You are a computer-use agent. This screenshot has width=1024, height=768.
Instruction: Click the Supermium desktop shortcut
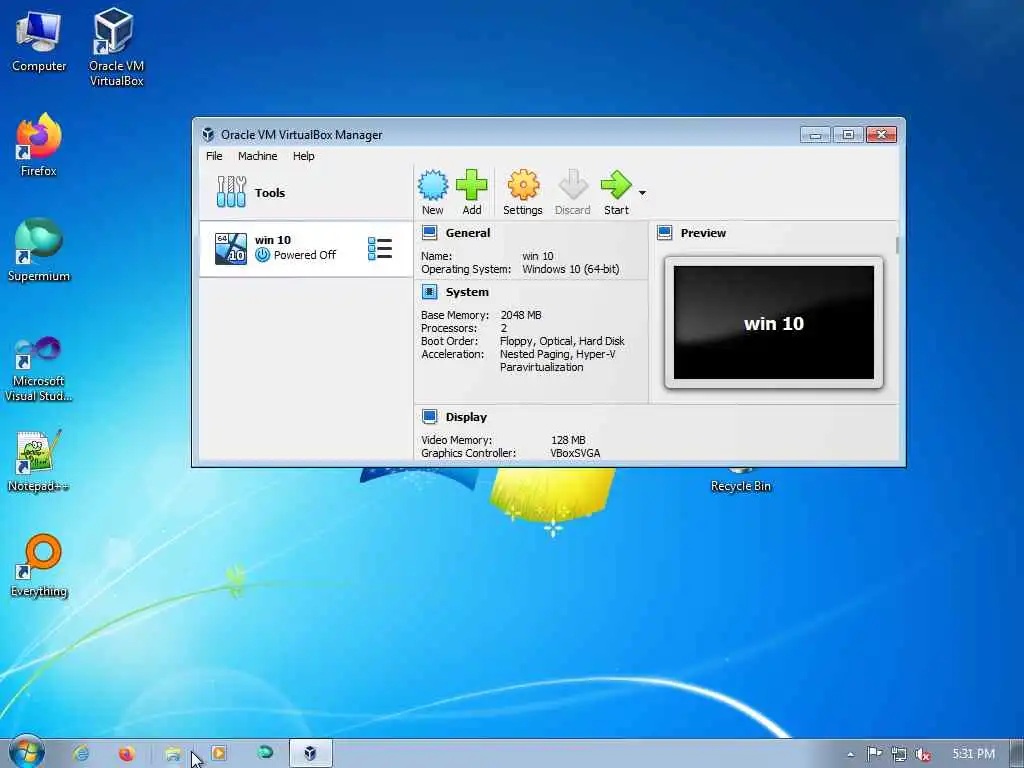coord(39,250)
